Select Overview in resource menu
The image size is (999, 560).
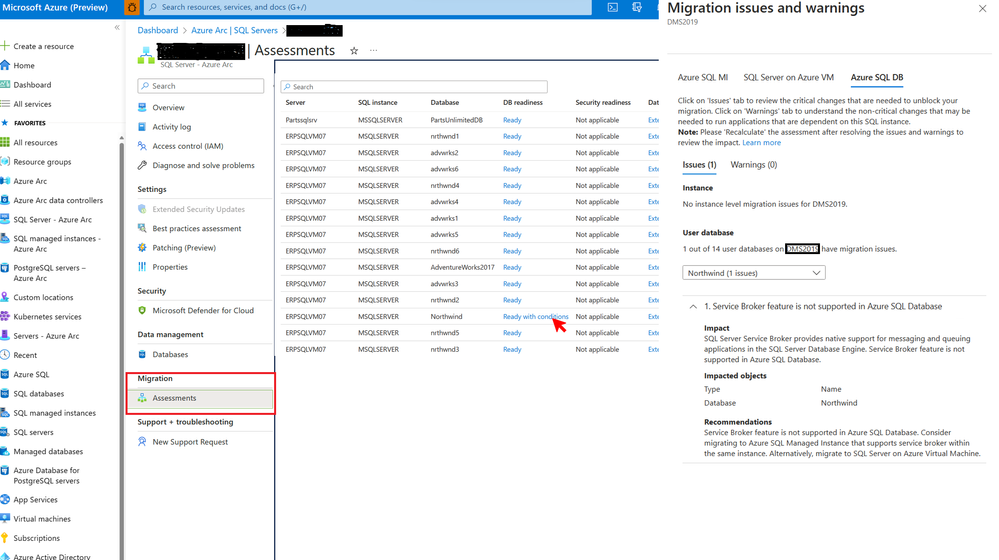pos(168,108)
